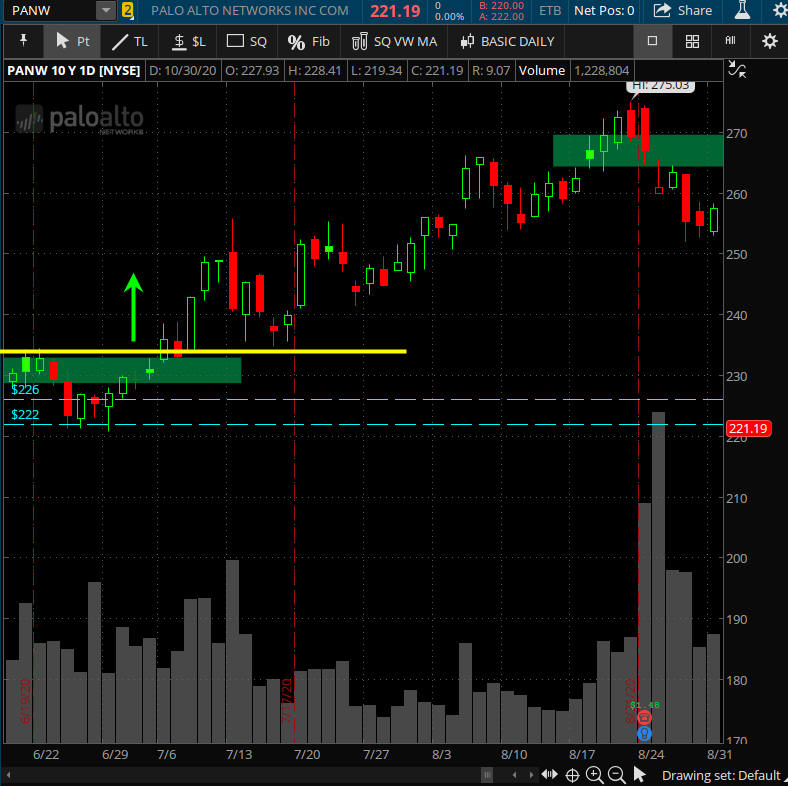Open the Drawing set: Default menu
The width and height of the screenshot is (788, 786).
click(x=720, y=775)
